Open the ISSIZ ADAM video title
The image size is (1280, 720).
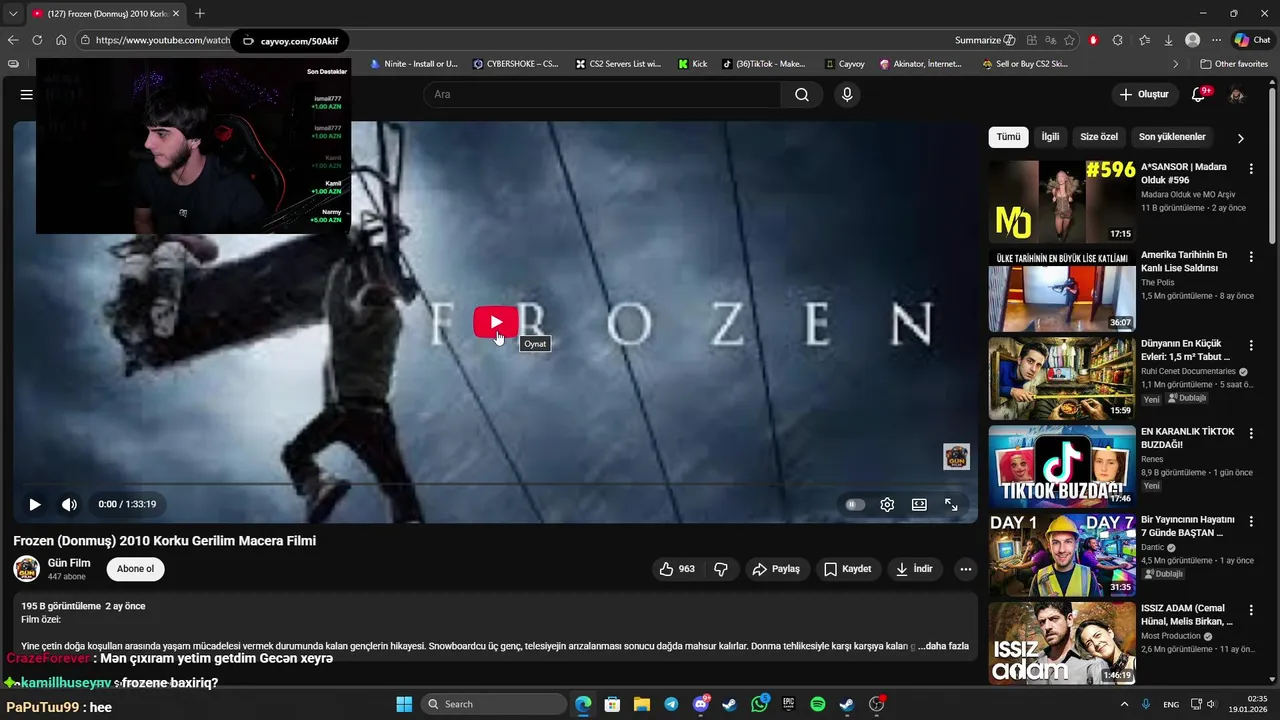[x=1187, y=615]
